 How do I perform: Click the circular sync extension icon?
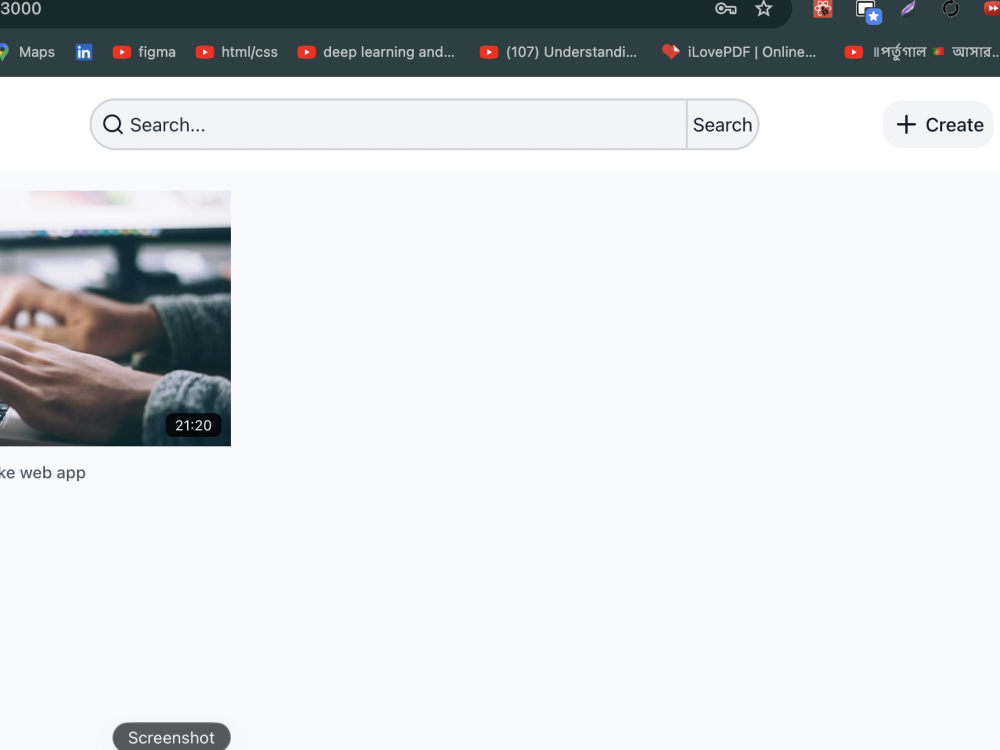(950, 9)
